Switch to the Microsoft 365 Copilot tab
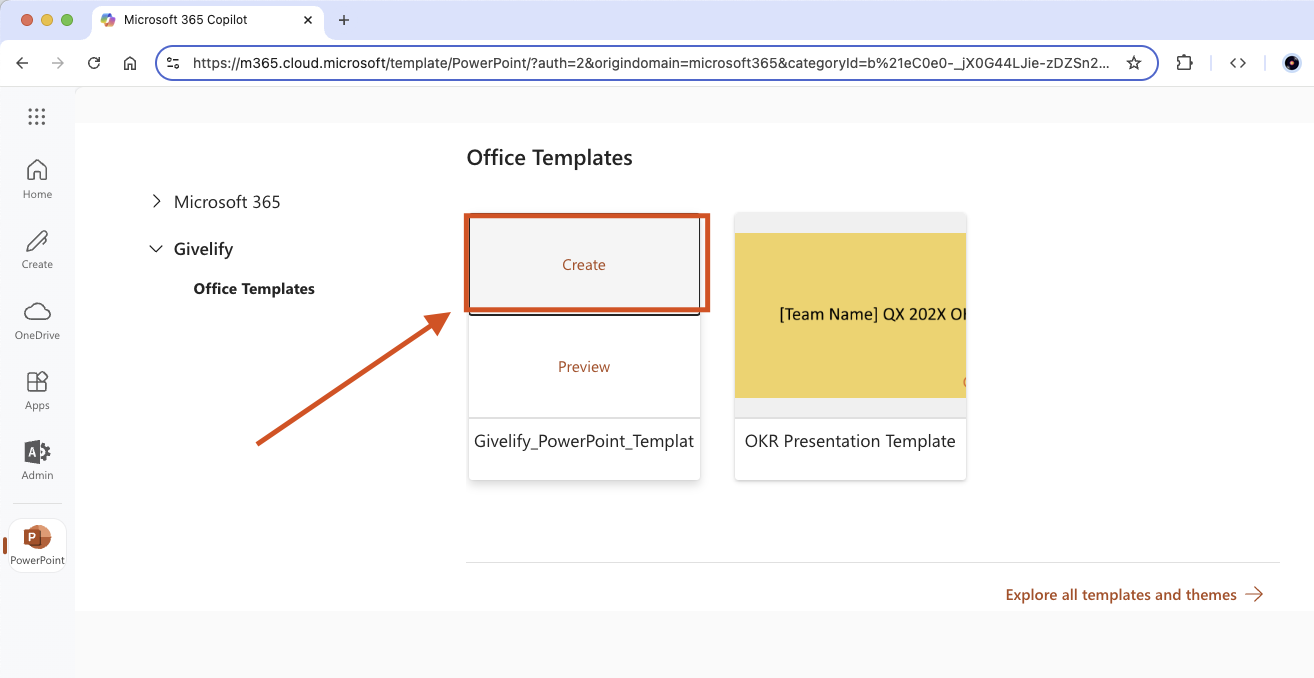 (x=207, y=20)
